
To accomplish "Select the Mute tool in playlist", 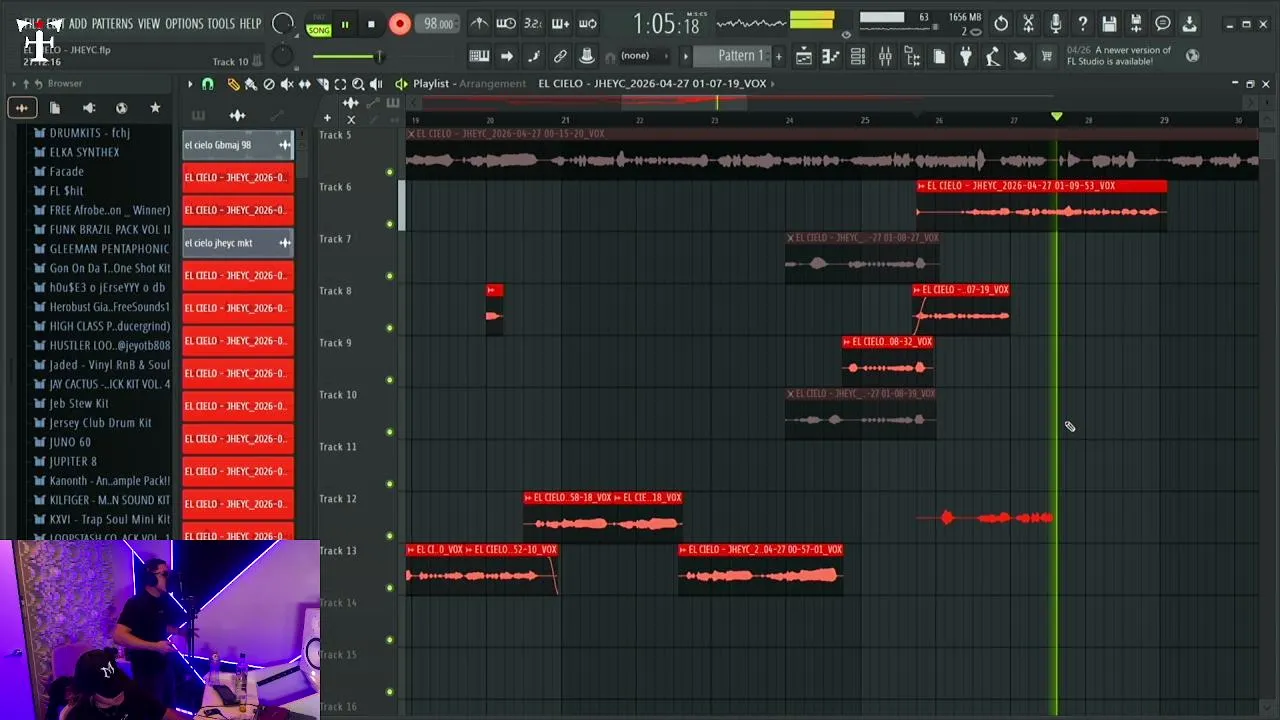I will pos(287,84).
